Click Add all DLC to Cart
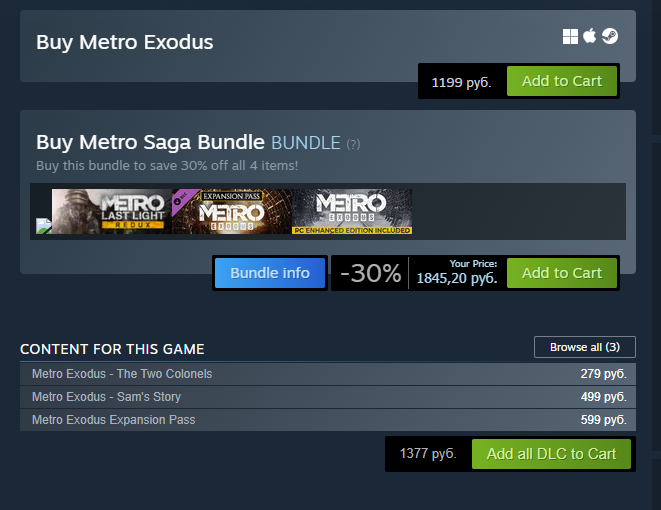This screenshot has width=661, height=510. pos(551,454)
